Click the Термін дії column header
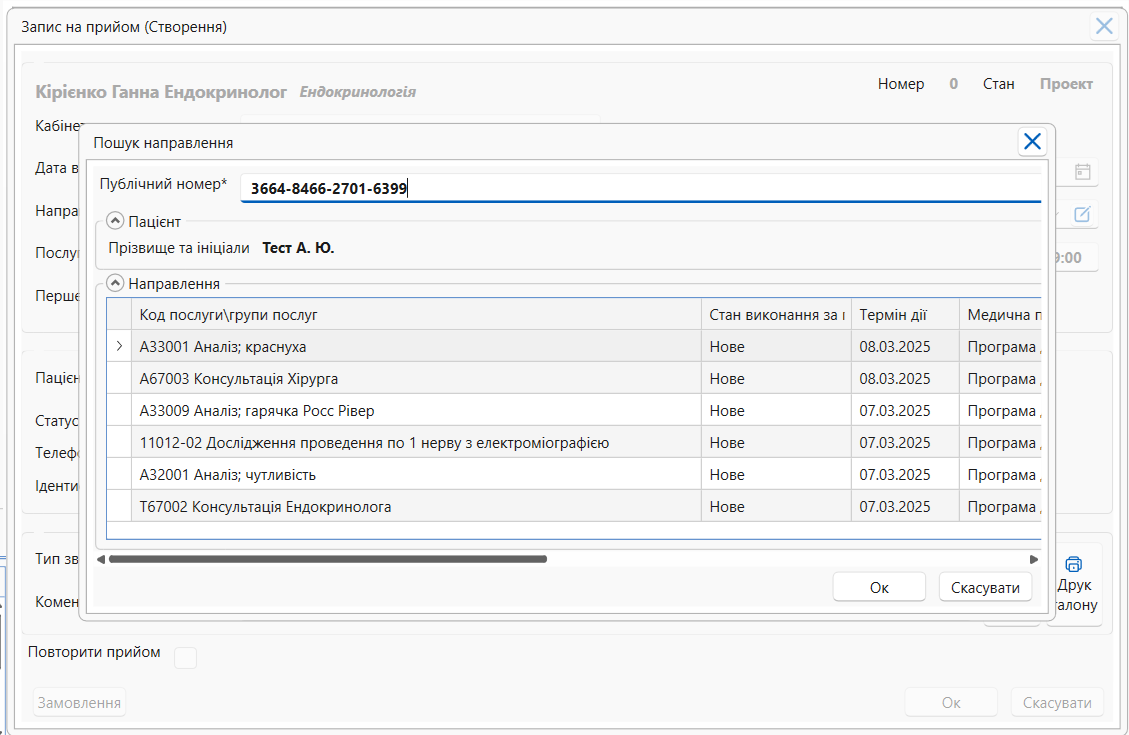 pos(905,315)
